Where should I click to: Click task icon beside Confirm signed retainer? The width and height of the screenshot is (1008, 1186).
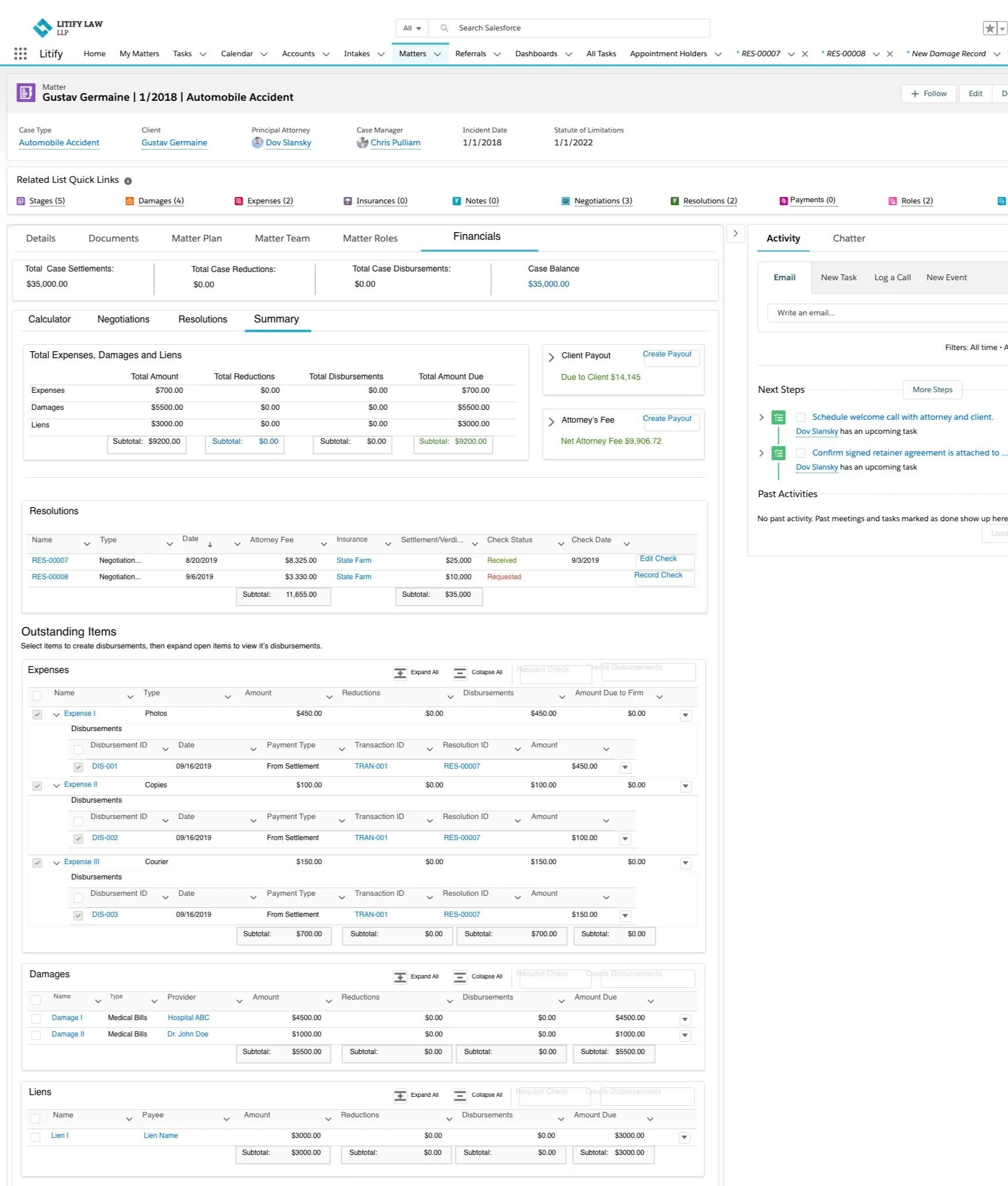pyautogui.click(x=778, y=453)
